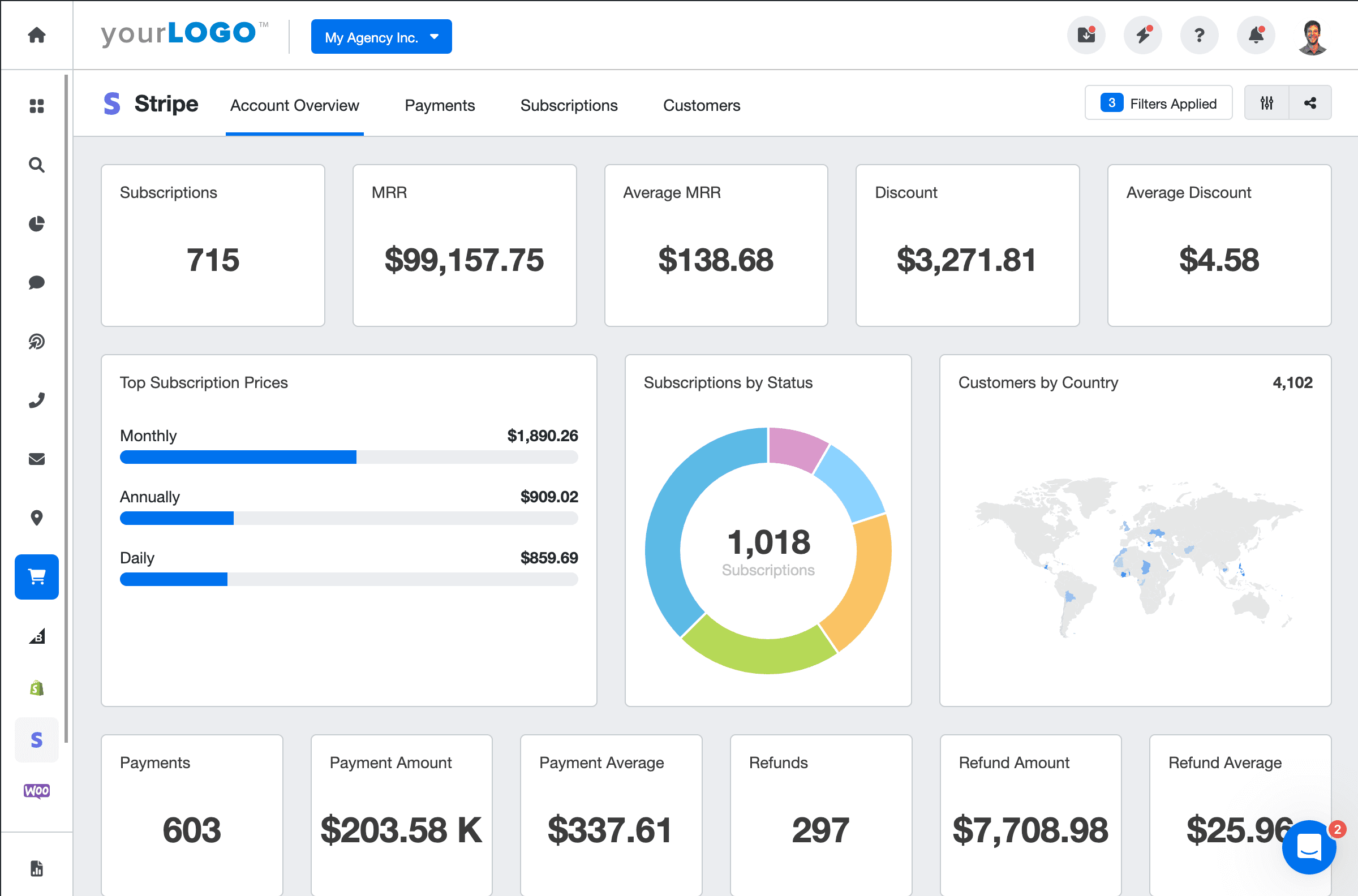The width and height of the screenshot is (1358, 896).
Task: Open the Customers tab
Action: (701, 106)
